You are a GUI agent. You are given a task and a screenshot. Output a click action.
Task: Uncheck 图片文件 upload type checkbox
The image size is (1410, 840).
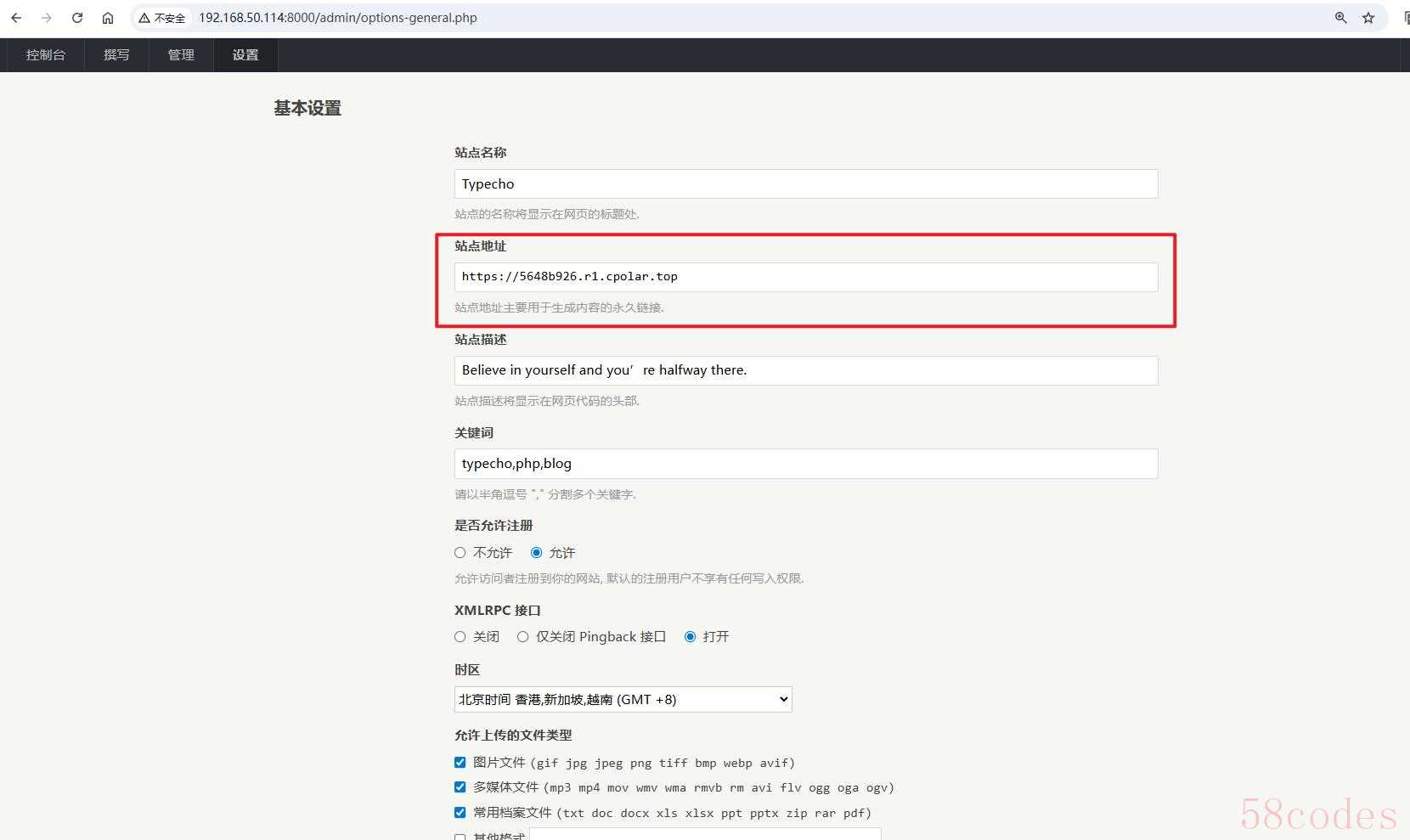pos(460,763)
